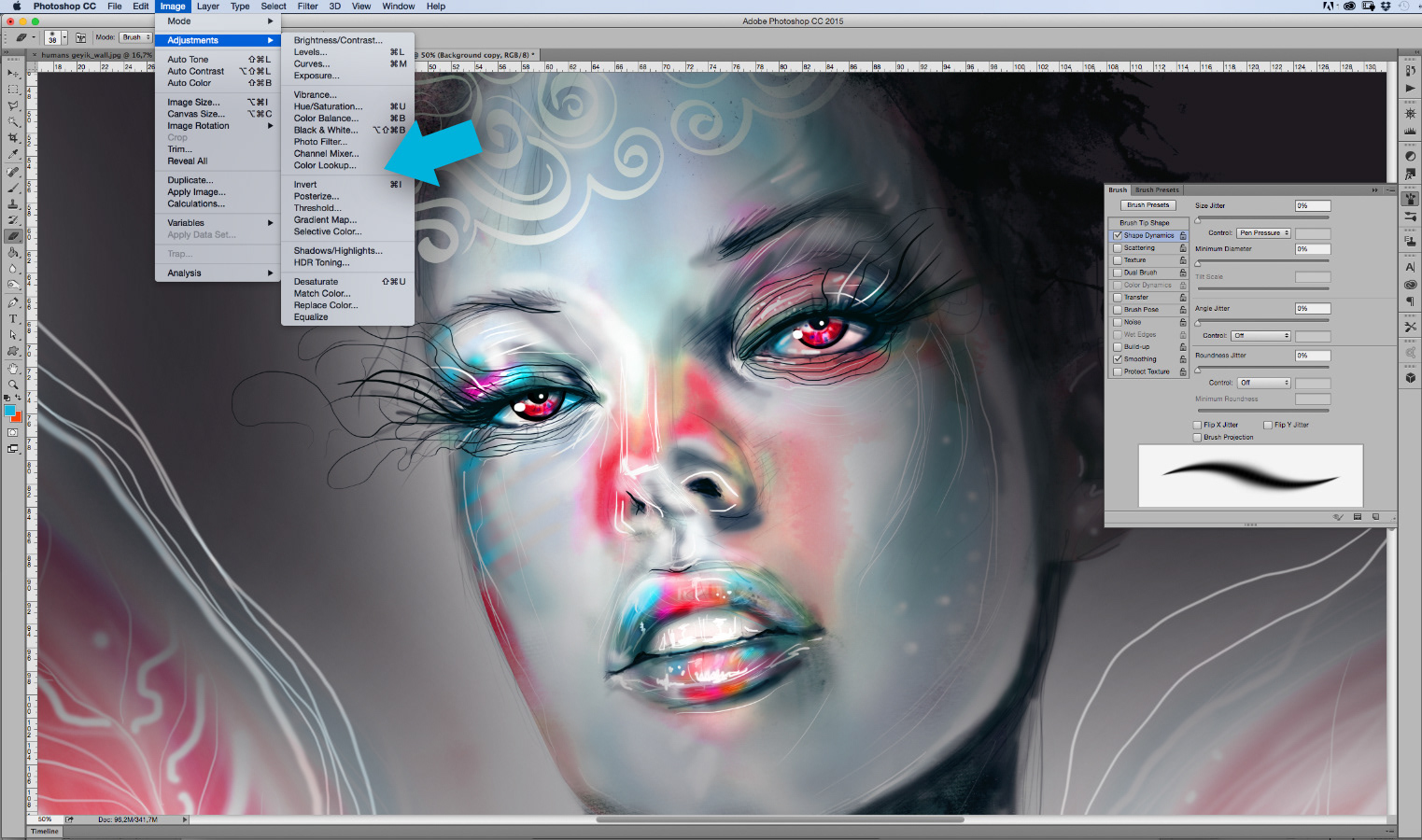
Task: Open Roundness Jitter Control dropdown
Action: click(1264, 383)
